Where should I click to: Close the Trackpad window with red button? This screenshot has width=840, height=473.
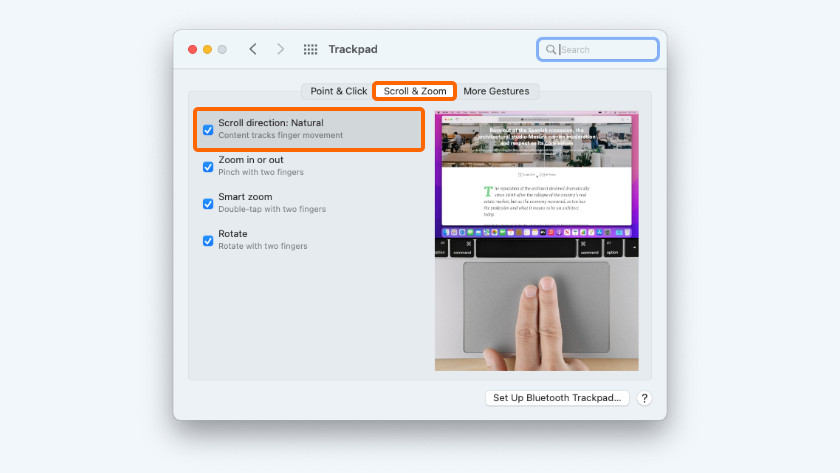(x=192, y=49)
